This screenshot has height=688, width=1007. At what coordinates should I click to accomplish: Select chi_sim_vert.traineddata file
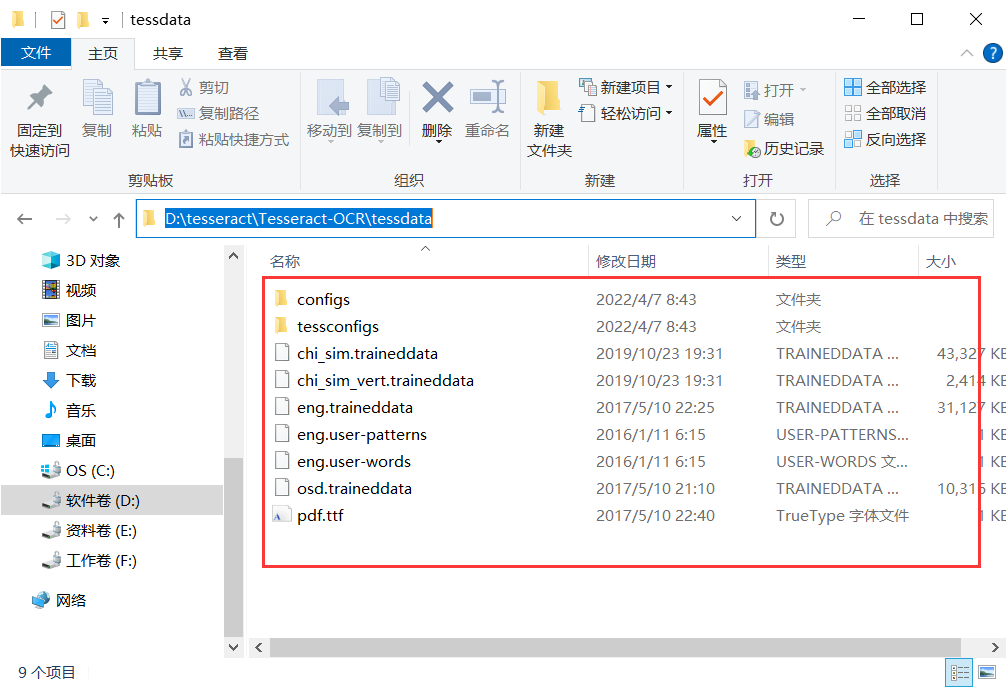[x=385, y=380]
